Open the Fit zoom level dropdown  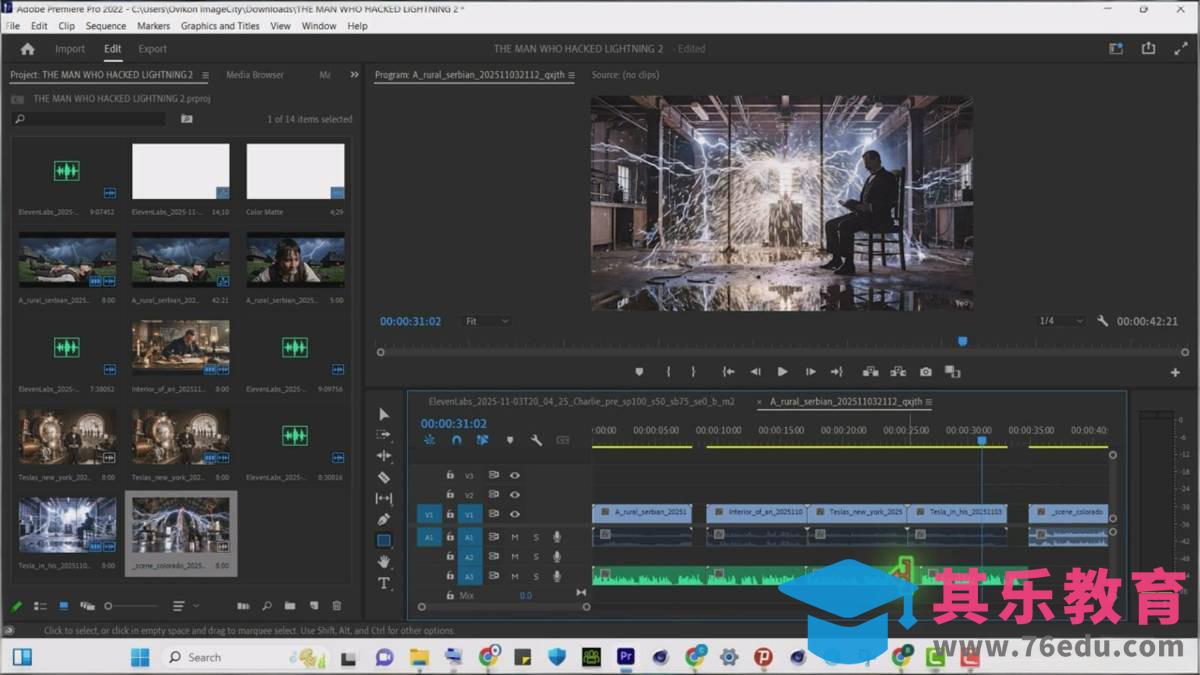coord(488,321)
